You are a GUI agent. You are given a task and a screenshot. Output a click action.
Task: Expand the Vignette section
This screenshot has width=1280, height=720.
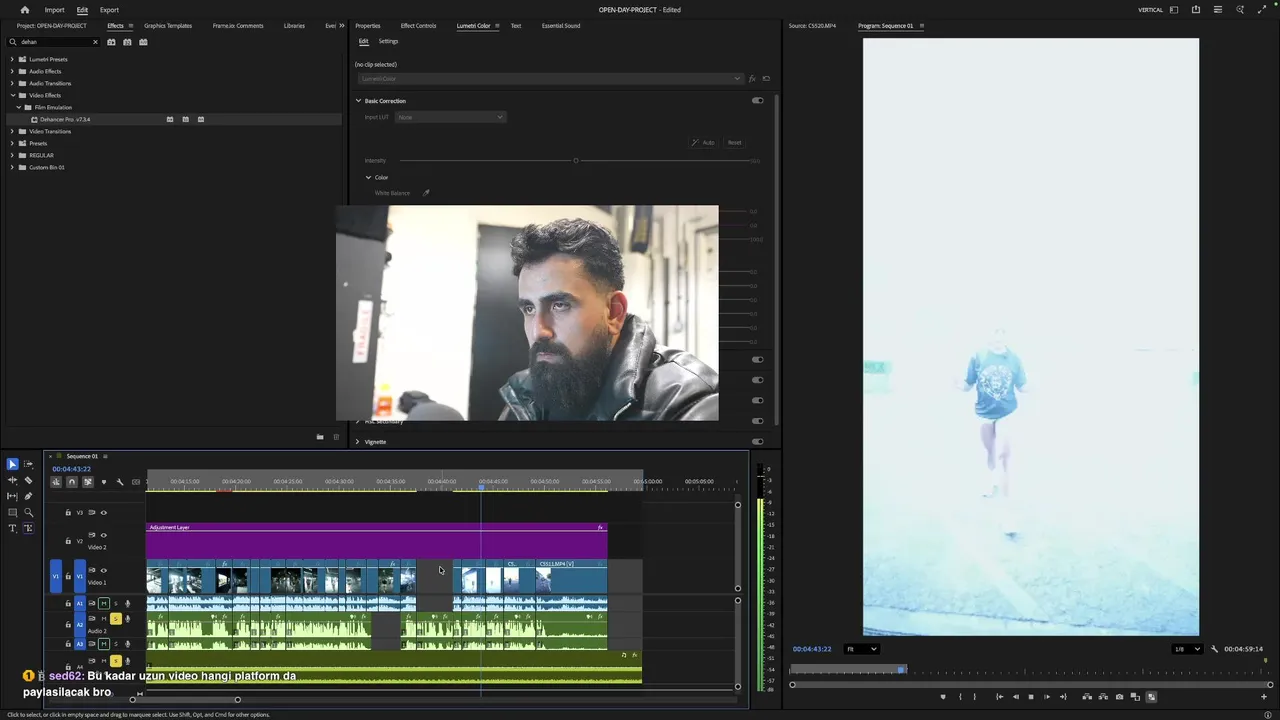pos(358,441)
